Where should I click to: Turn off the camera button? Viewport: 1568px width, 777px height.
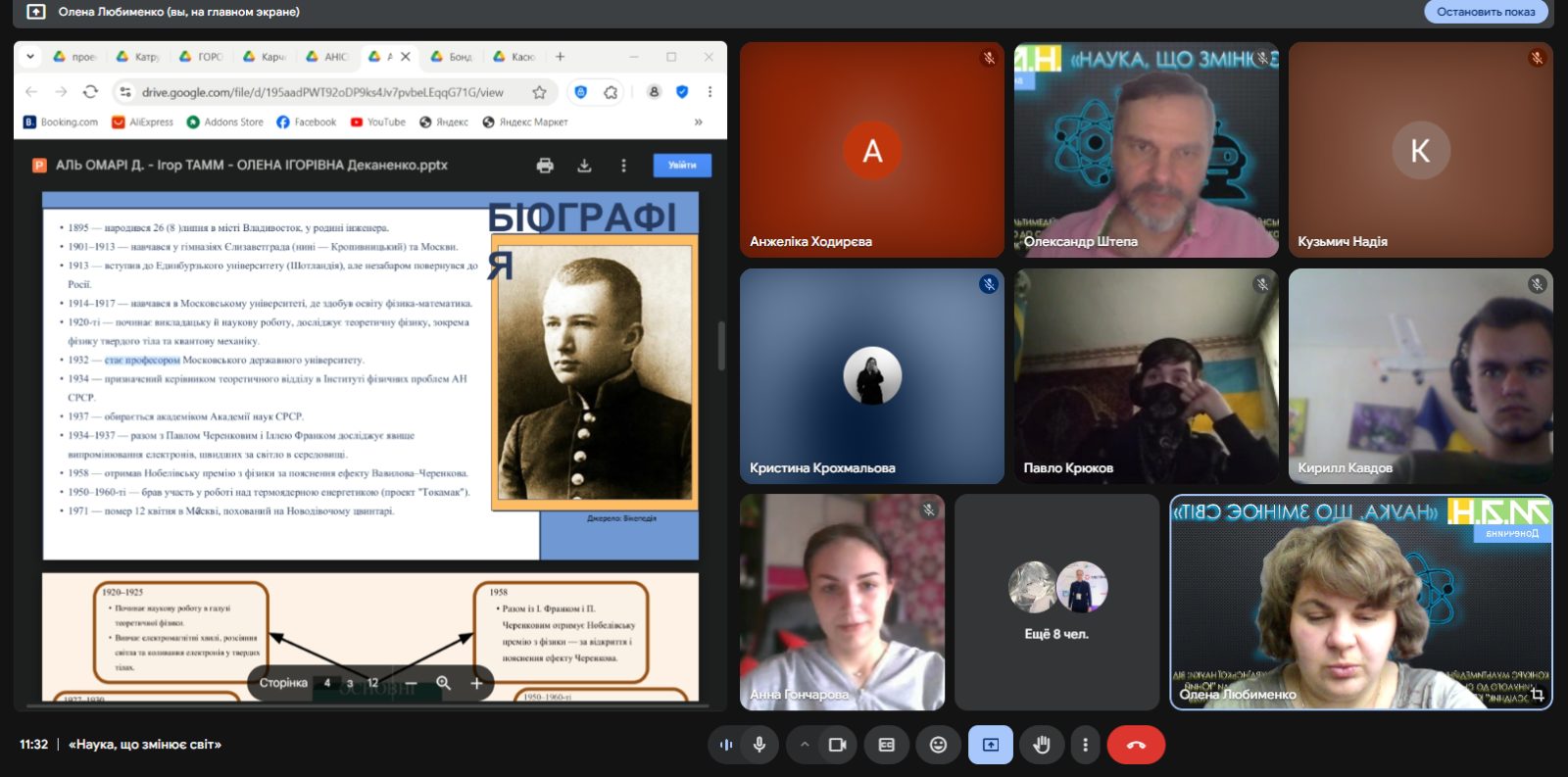tap(837, 745)
